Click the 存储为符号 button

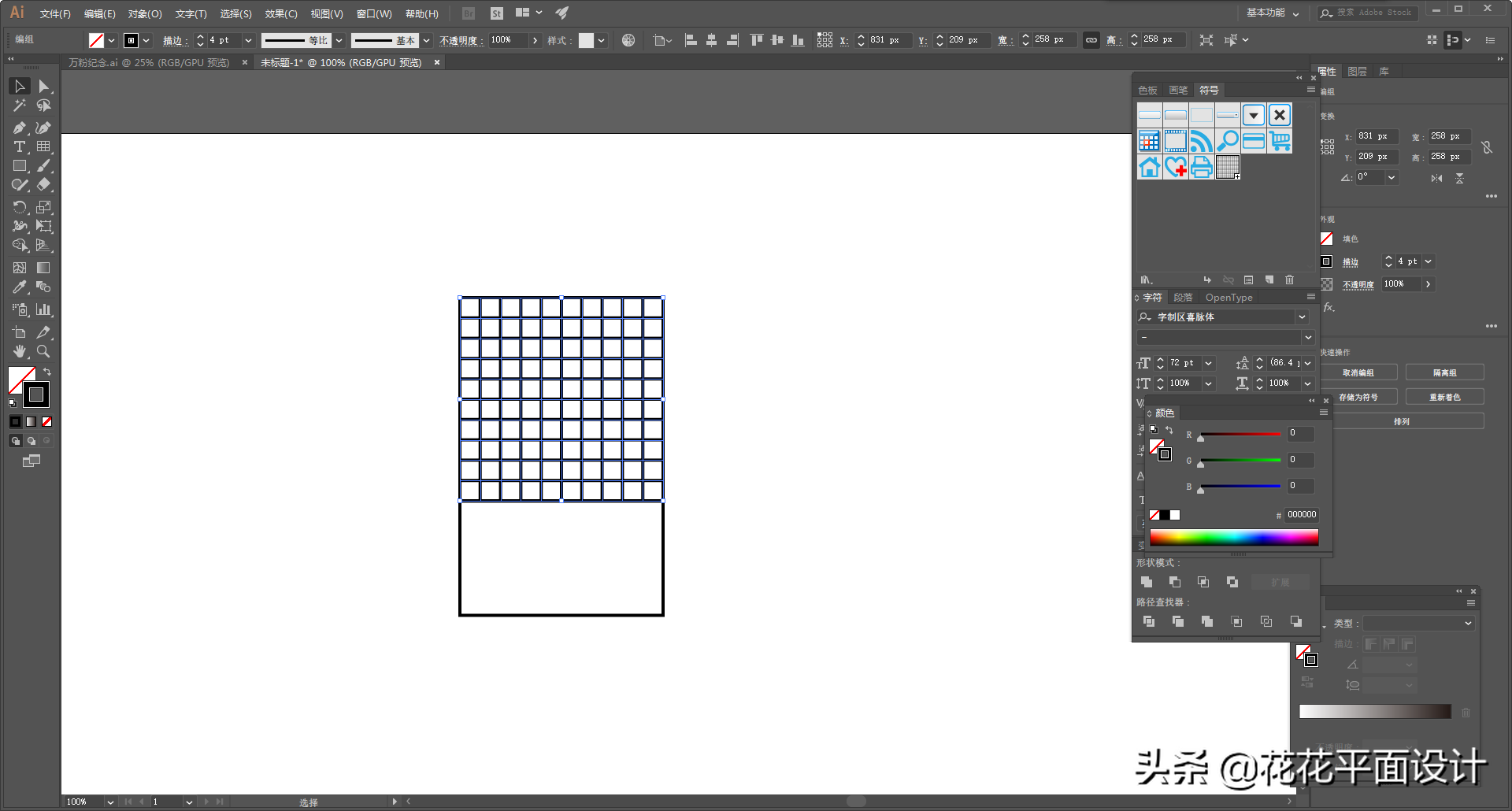click(x=1358, y=397)
